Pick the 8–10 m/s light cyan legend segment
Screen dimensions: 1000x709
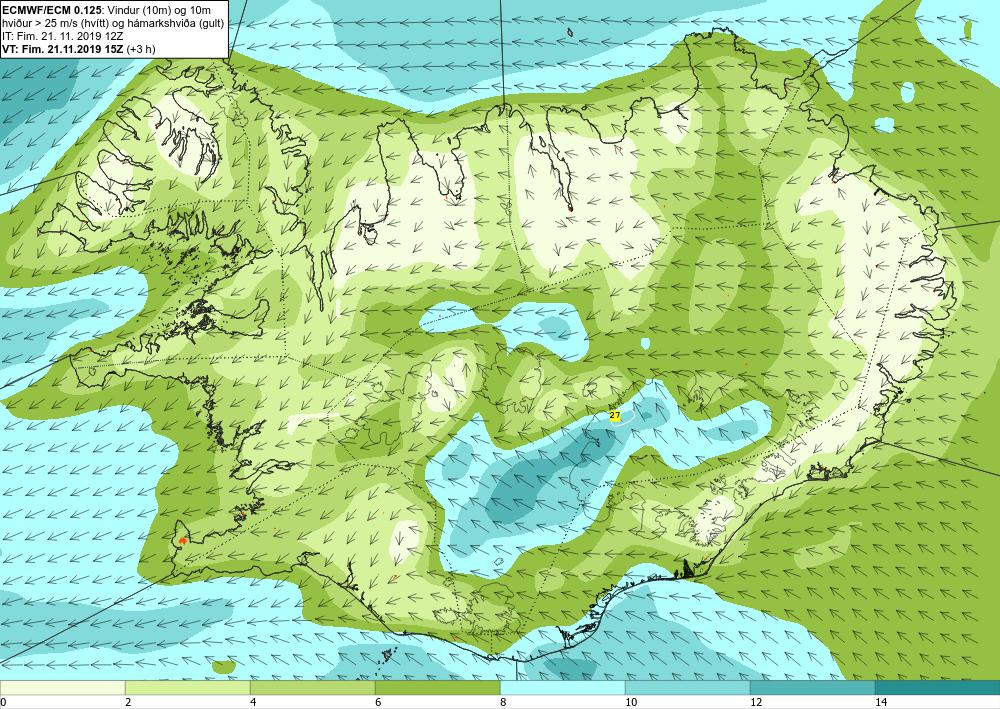pos(562,687)
